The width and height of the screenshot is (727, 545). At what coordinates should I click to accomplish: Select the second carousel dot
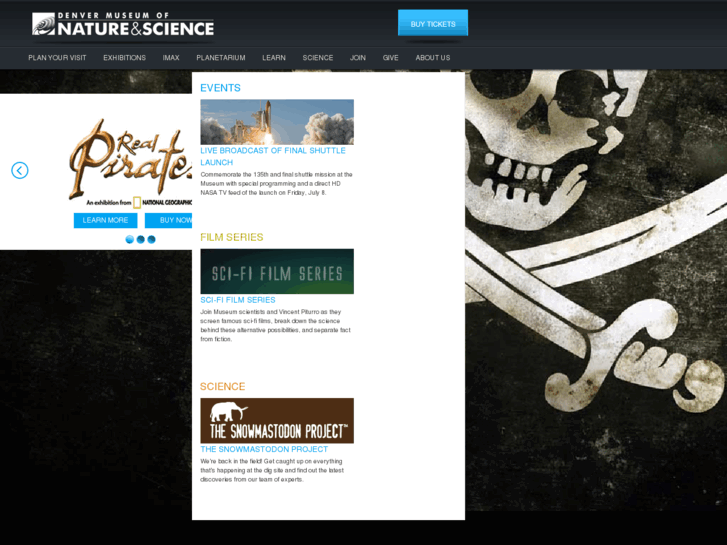pos(140,239)
